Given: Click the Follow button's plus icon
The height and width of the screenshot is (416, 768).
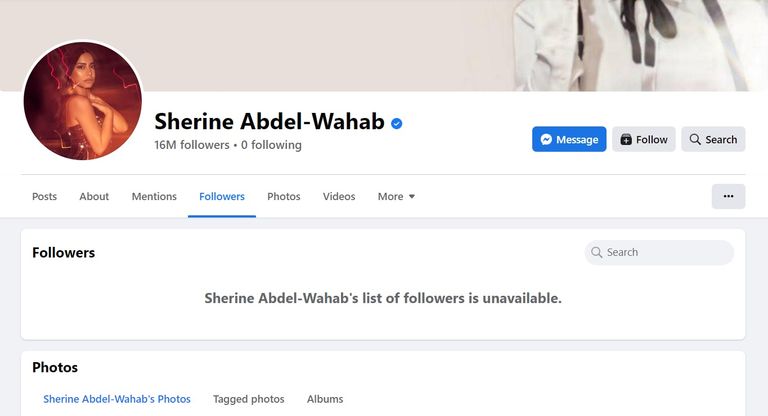Looking at the screenshot, I should [625, 140].
